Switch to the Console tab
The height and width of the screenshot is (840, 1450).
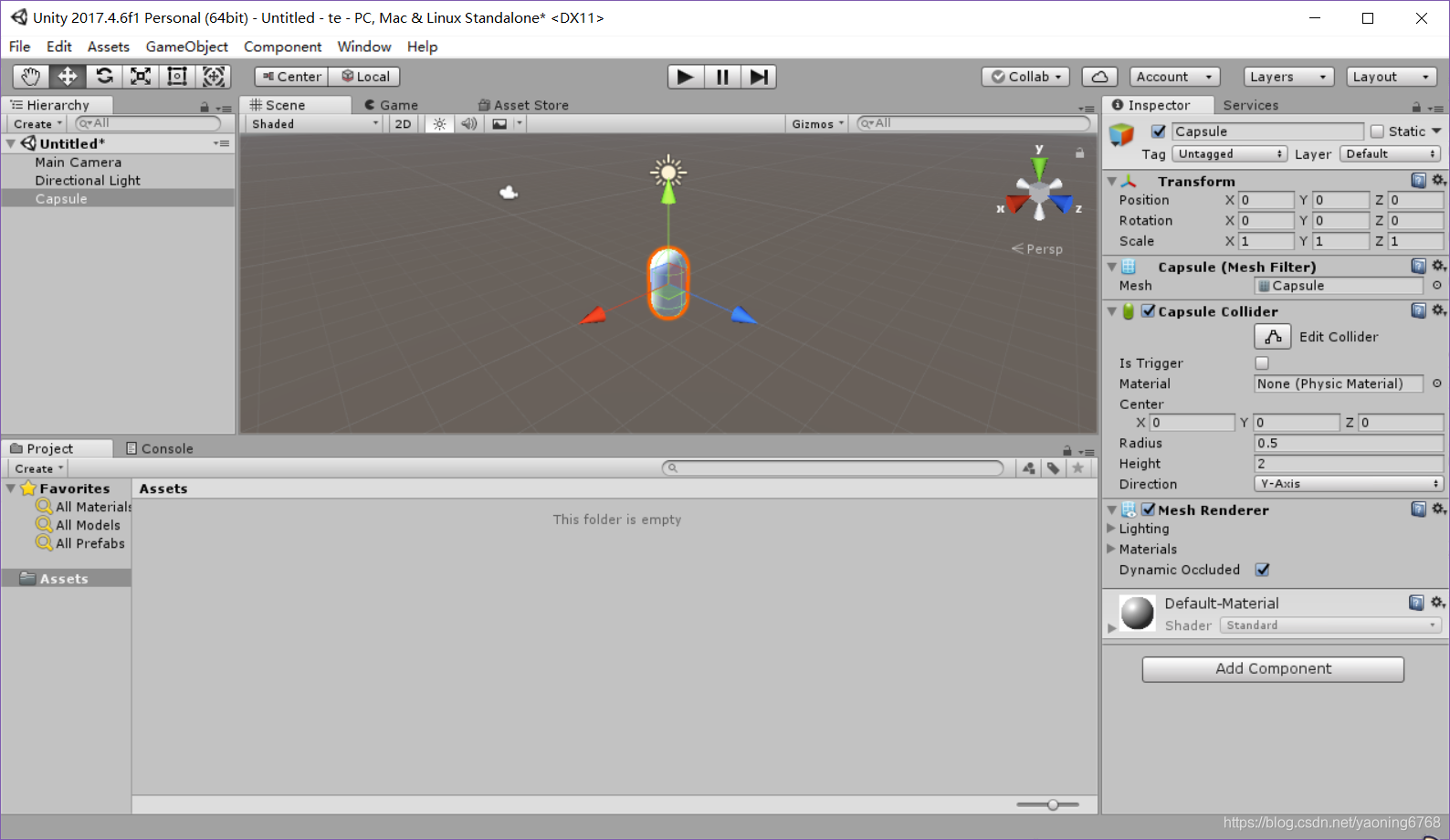pos(159,448)
